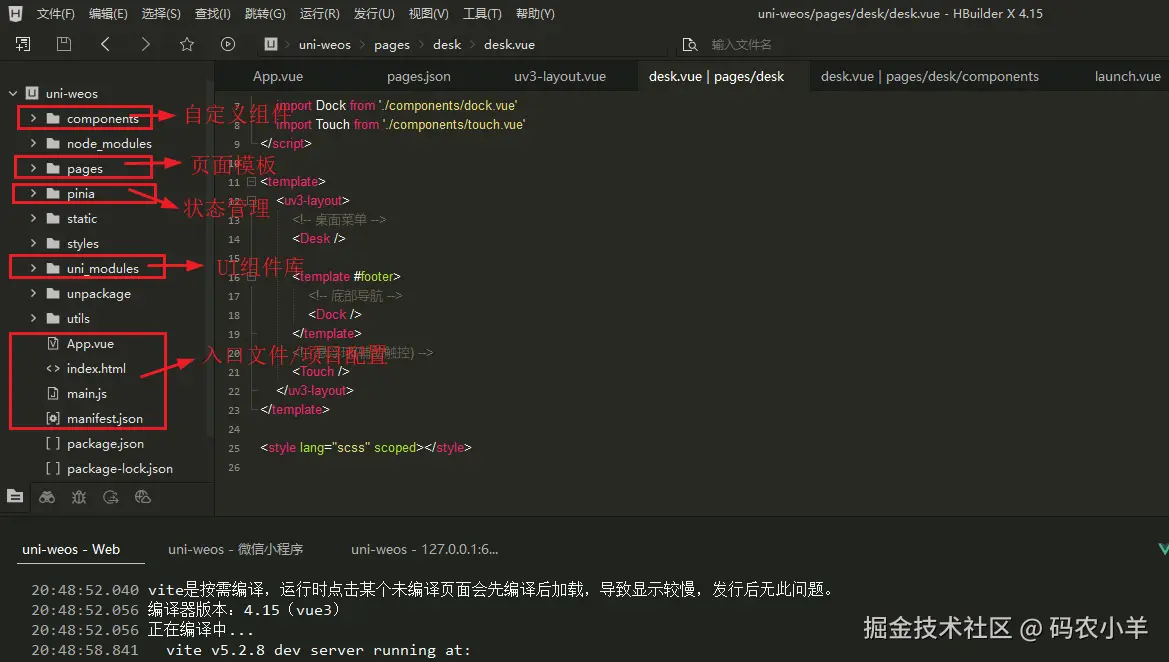Select the uni-weos - 微信小程序 console tab
Image resolution: width=1169 pixels, height=662 pixels.
coord(236,549)
